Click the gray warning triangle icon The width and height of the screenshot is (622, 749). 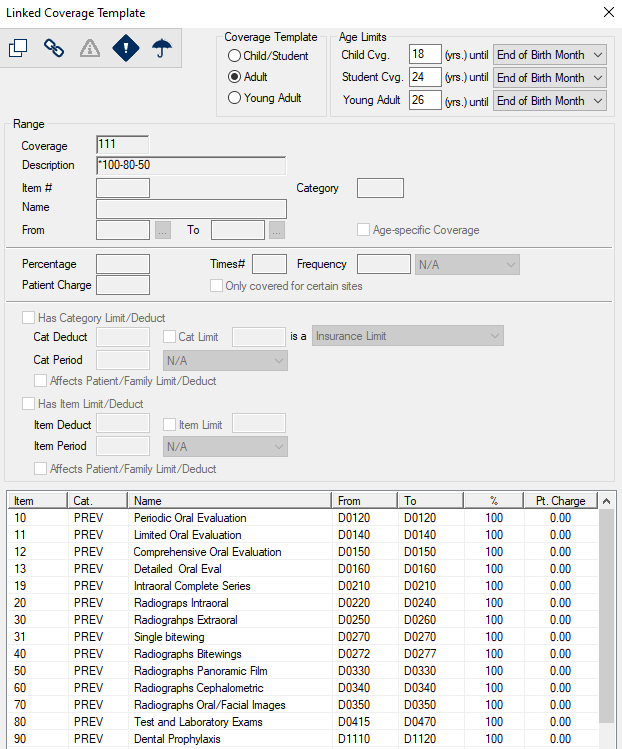point(90,49)
